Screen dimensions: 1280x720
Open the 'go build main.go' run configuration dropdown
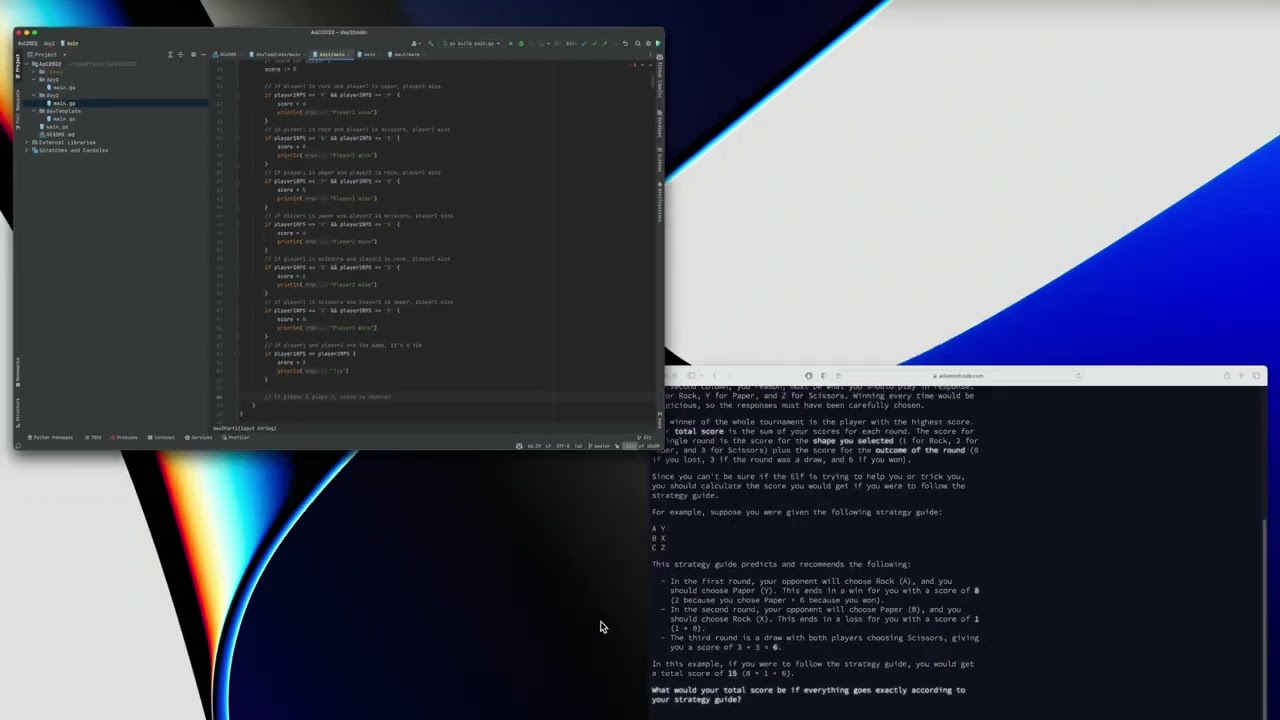[x=470, y=44]
